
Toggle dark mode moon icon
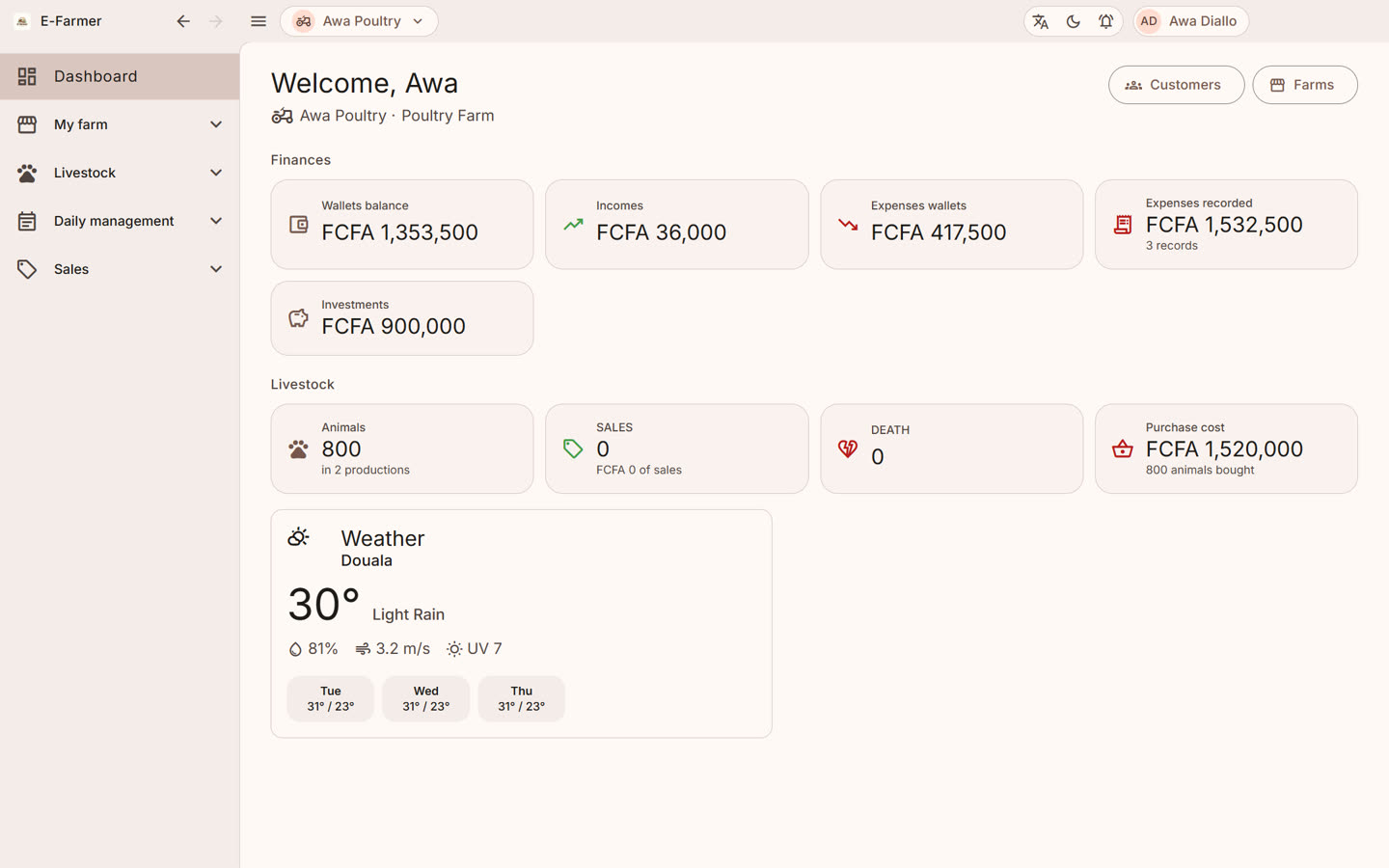[1074, 21]
